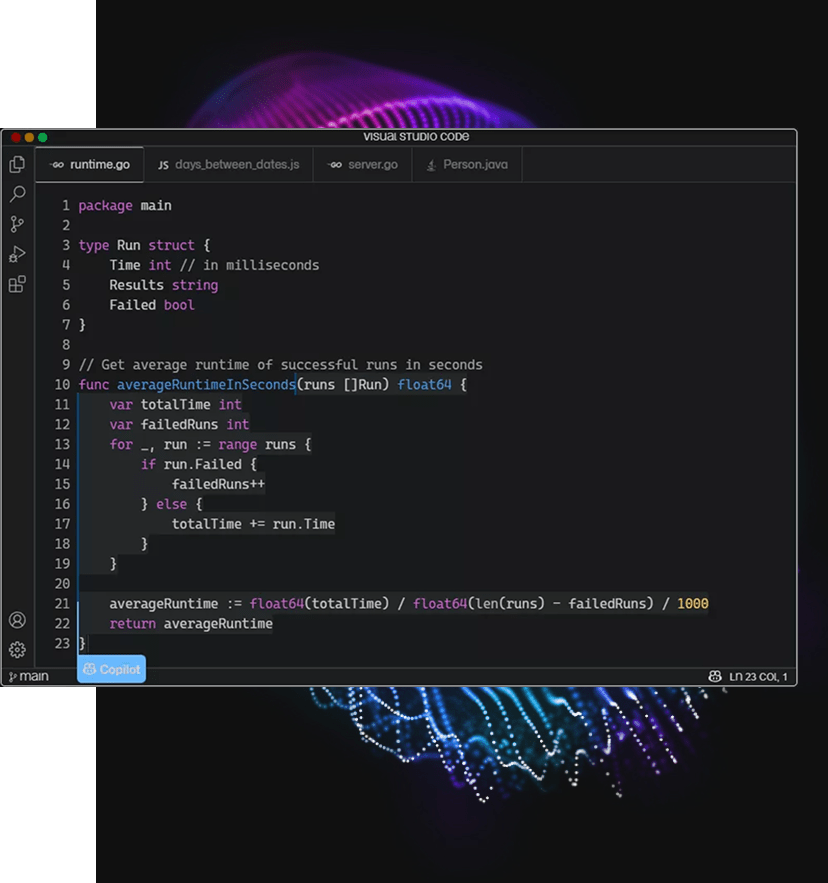828x883 pixels.
Task: Open the Manage settings gear icon
Action: pos(17,650)
